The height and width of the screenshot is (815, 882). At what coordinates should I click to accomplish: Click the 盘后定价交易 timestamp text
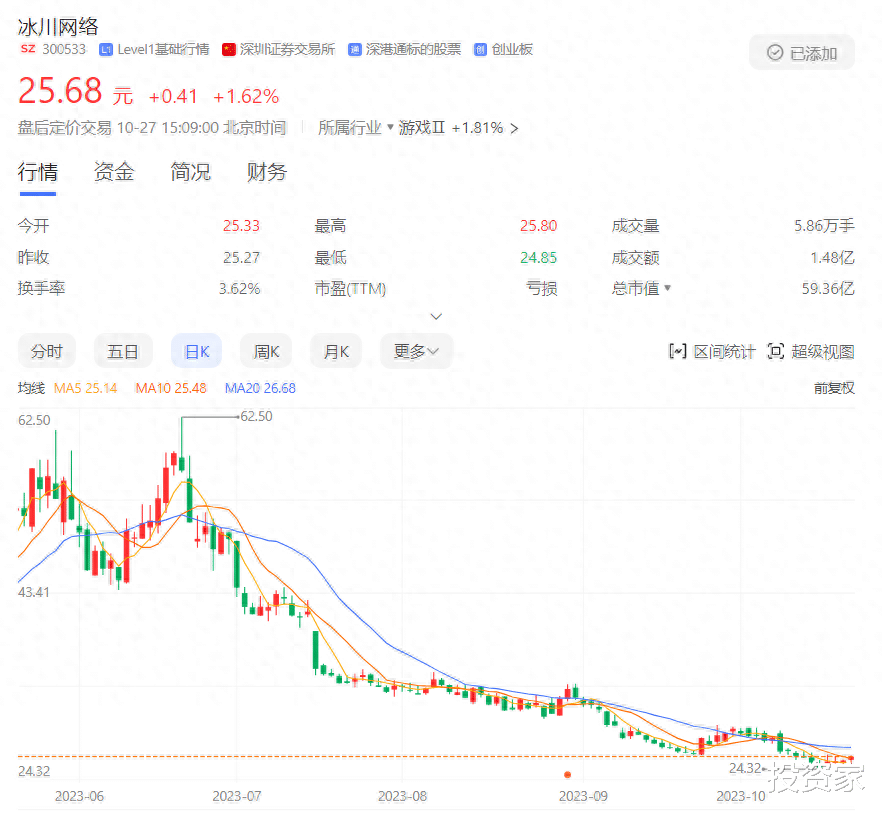pos(152,128)
